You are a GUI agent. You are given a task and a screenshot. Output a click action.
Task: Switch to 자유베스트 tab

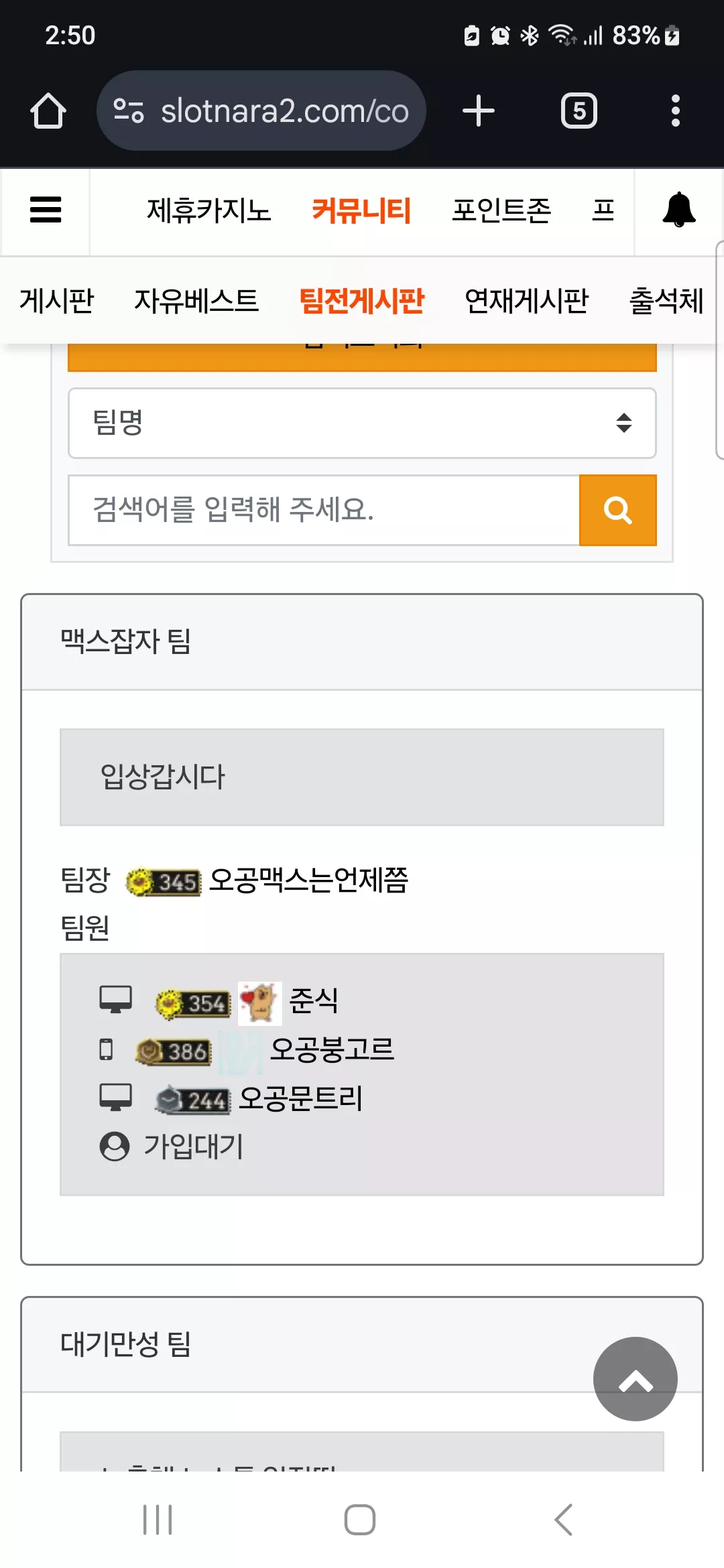point(196,300)
